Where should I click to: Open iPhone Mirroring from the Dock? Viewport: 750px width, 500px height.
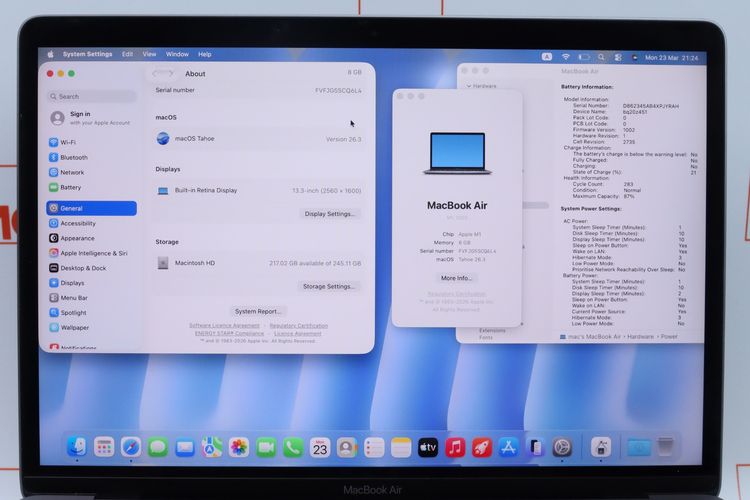click(536, 447)
